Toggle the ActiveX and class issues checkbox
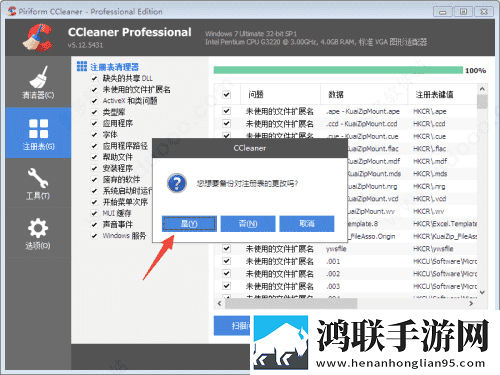The height and width of the screenshot is (375, 500). click(x=95, y=101)
